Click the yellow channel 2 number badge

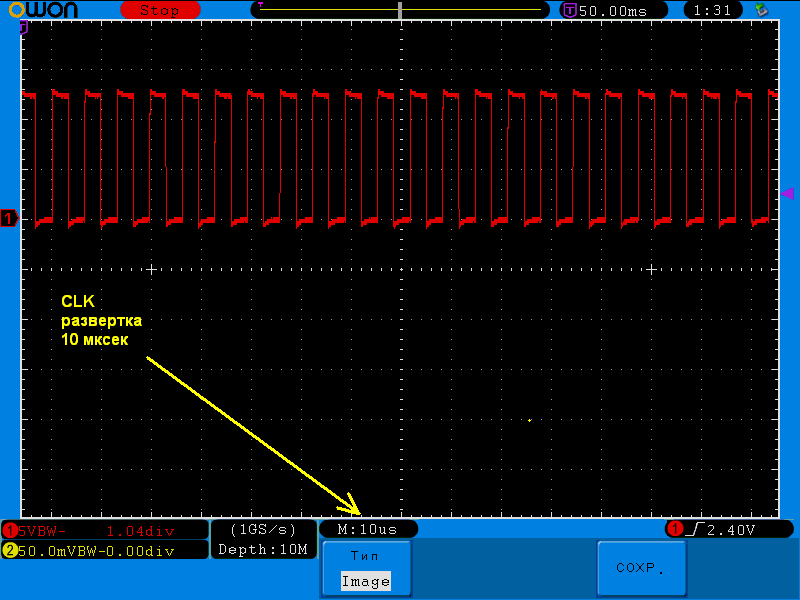[x=10, y=550]
